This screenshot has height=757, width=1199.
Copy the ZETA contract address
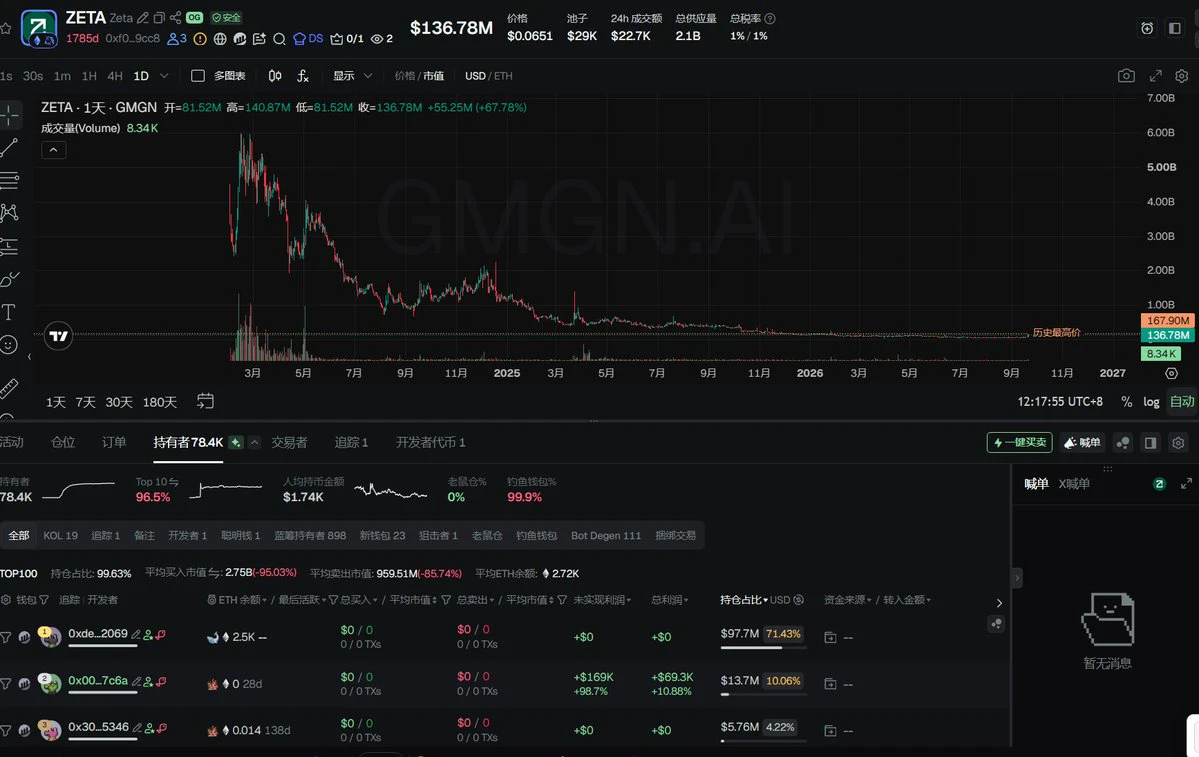159,18
